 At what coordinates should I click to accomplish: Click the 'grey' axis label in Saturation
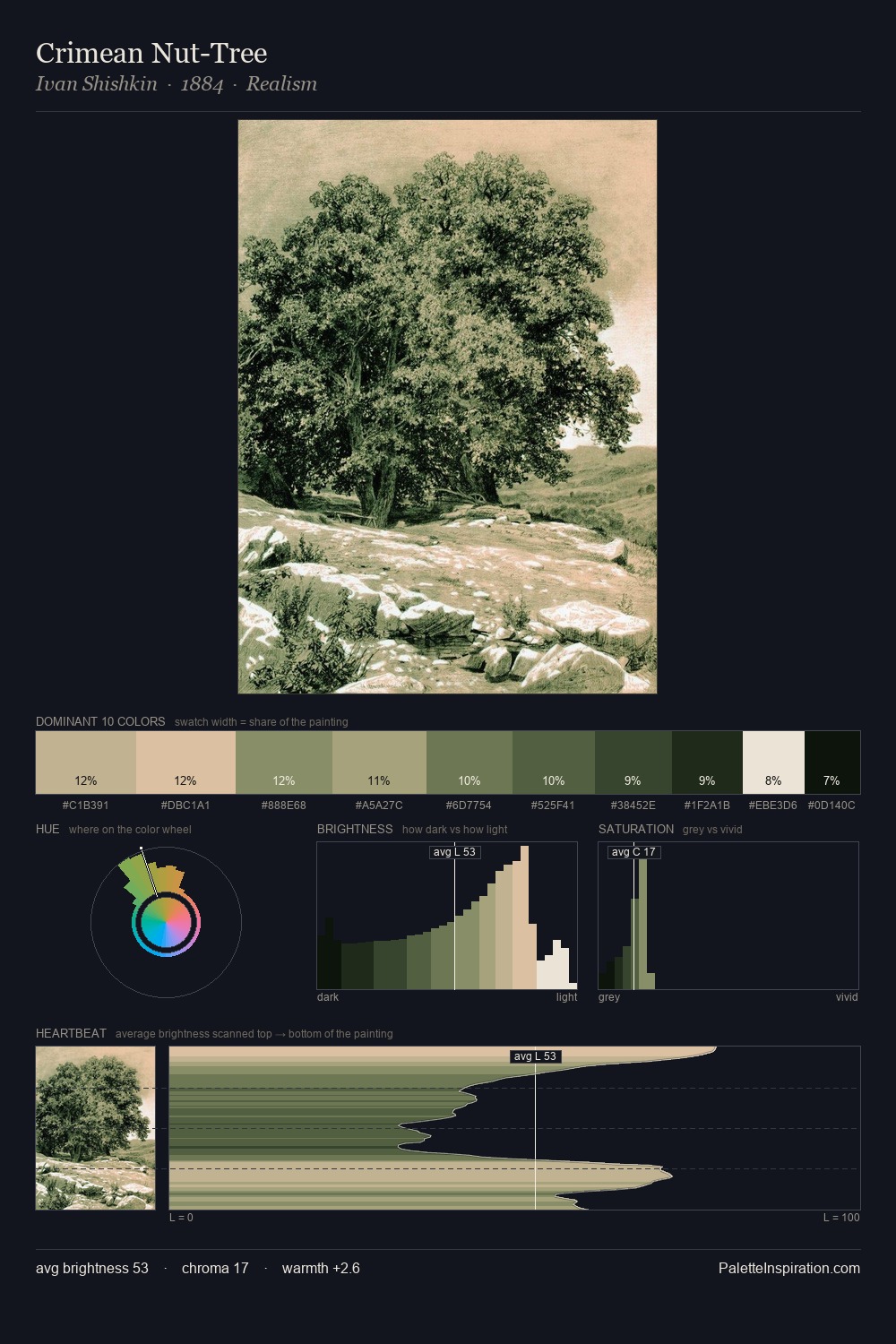(x=609, y=996)
